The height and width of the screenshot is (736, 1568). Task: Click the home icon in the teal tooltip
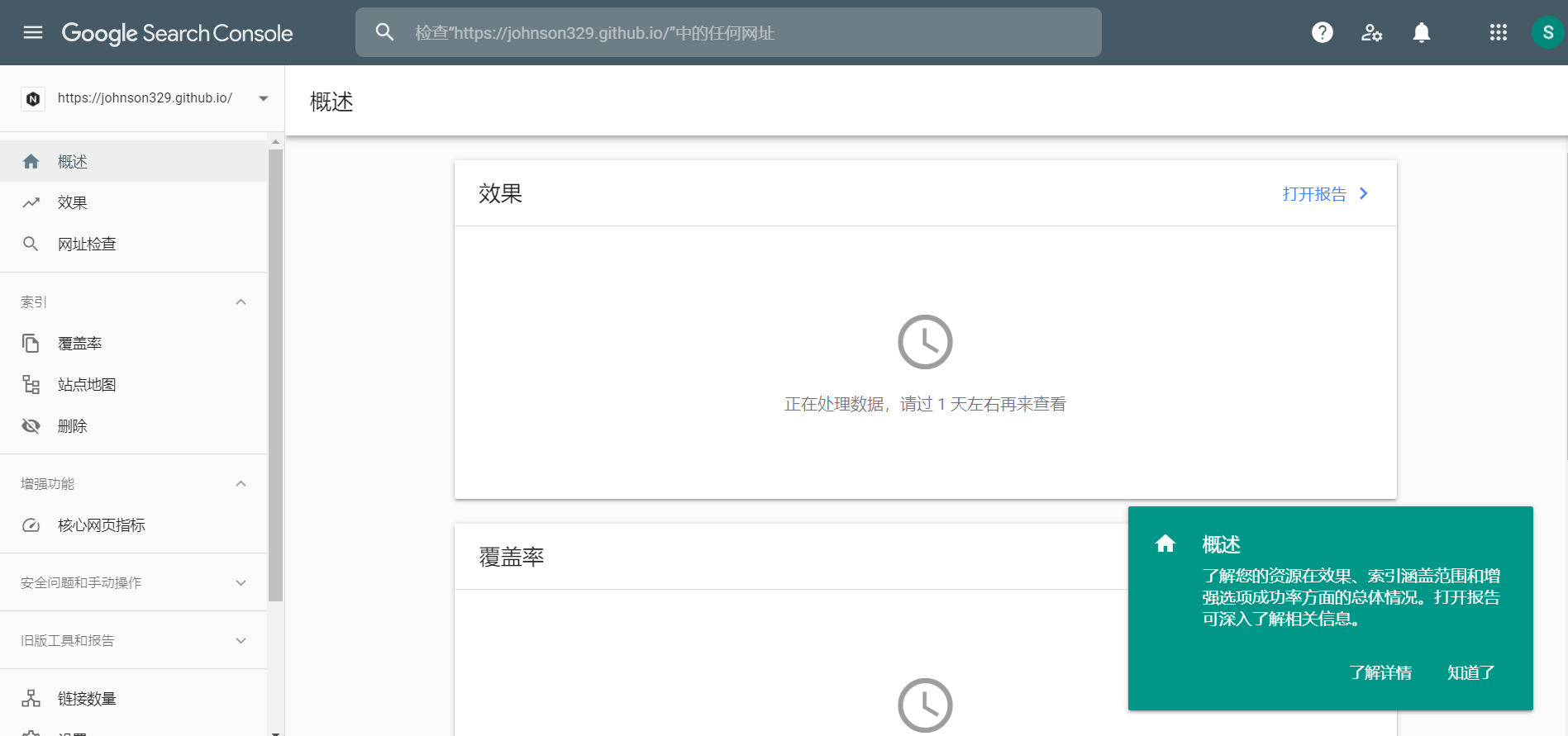tap(1165, 544)
